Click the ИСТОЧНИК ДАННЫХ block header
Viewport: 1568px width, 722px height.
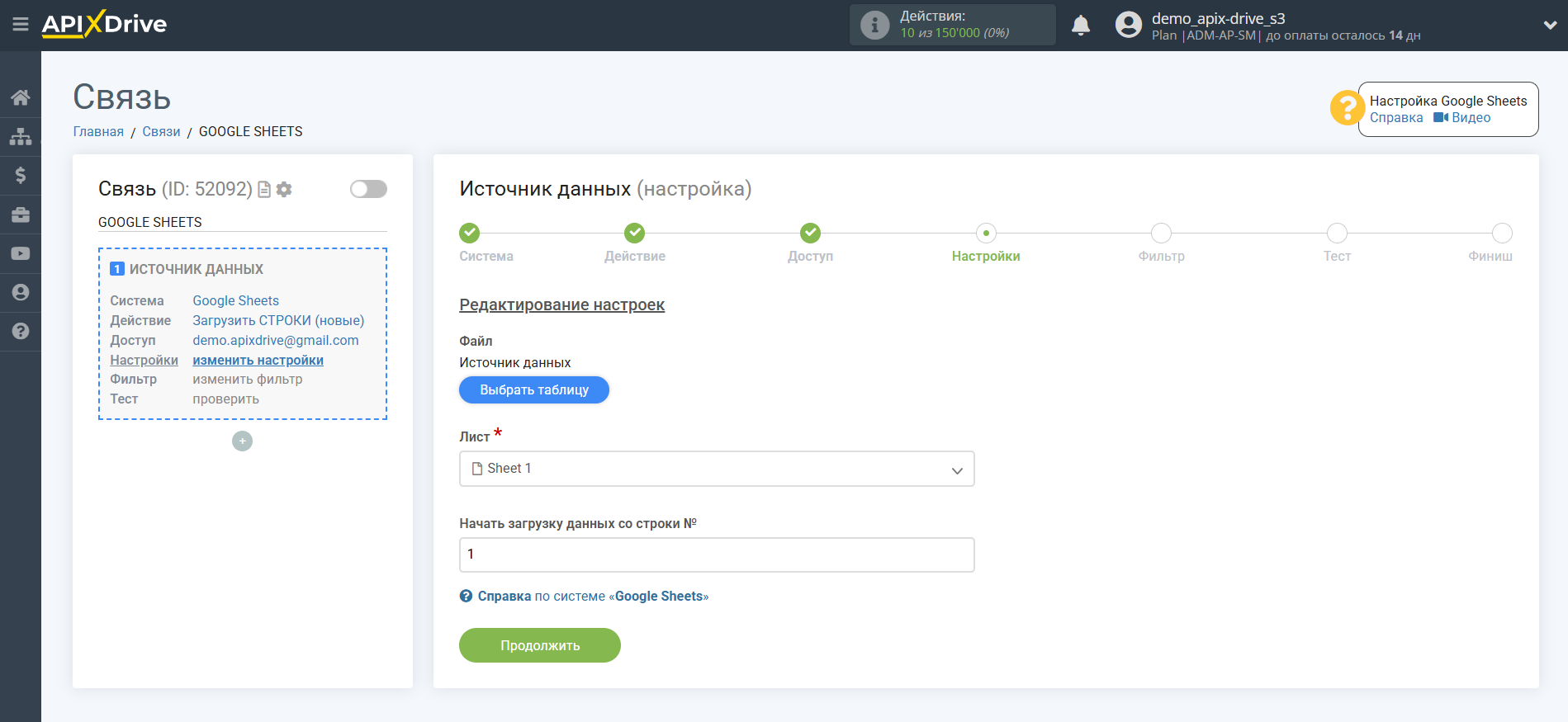point(196,269)
